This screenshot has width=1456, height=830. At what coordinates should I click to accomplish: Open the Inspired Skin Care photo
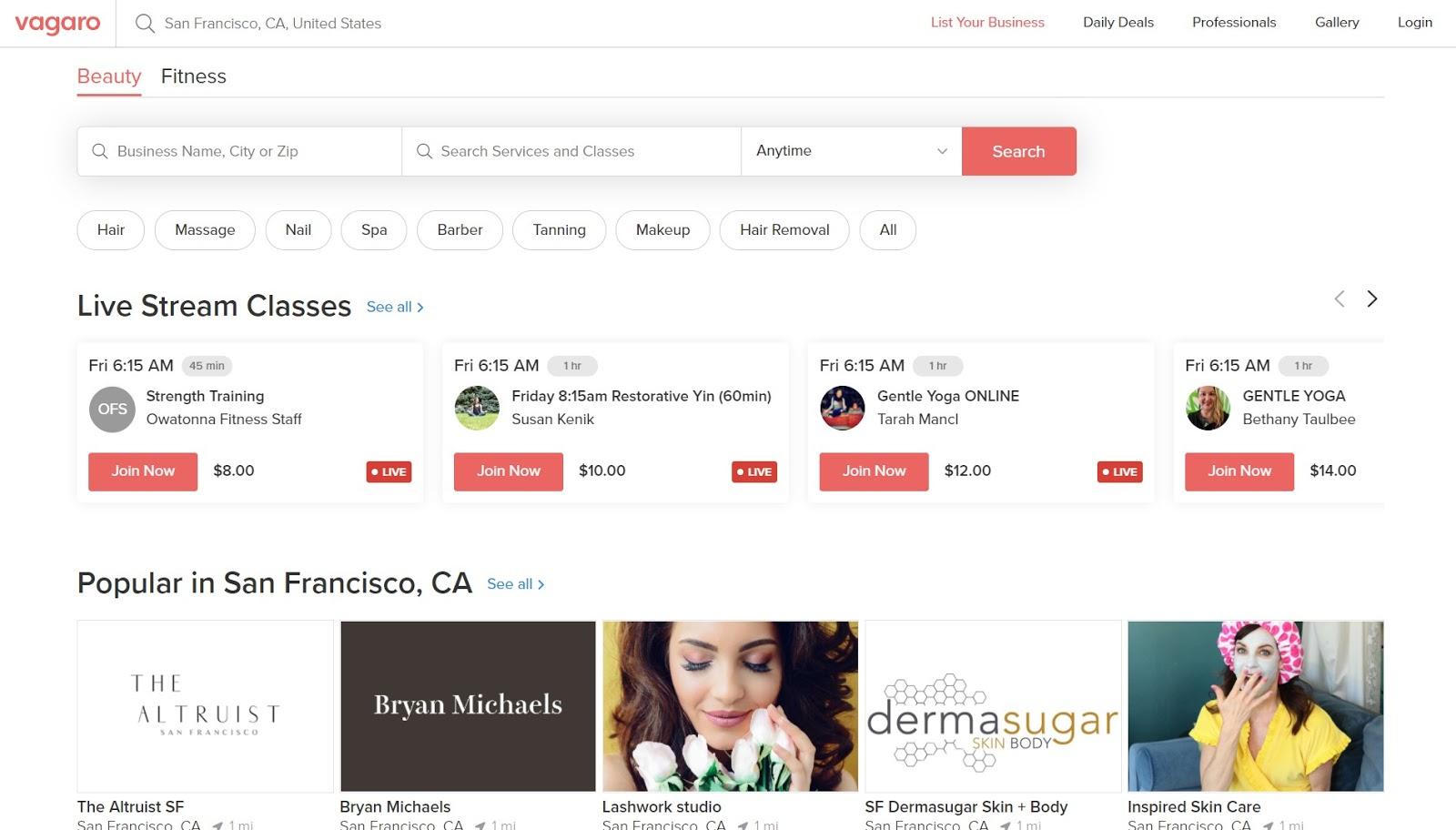pos(1256,706)
